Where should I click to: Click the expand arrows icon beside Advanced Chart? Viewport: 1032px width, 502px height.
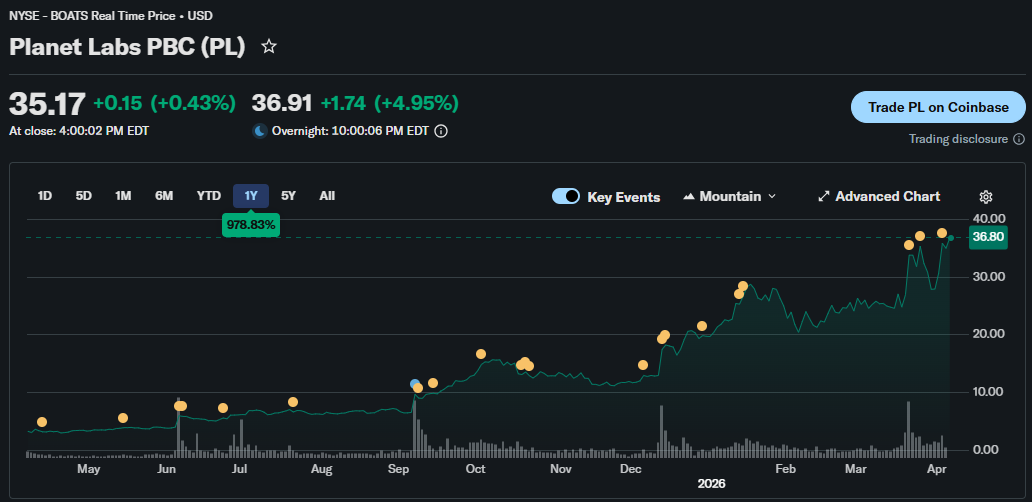tap(823, 196)
